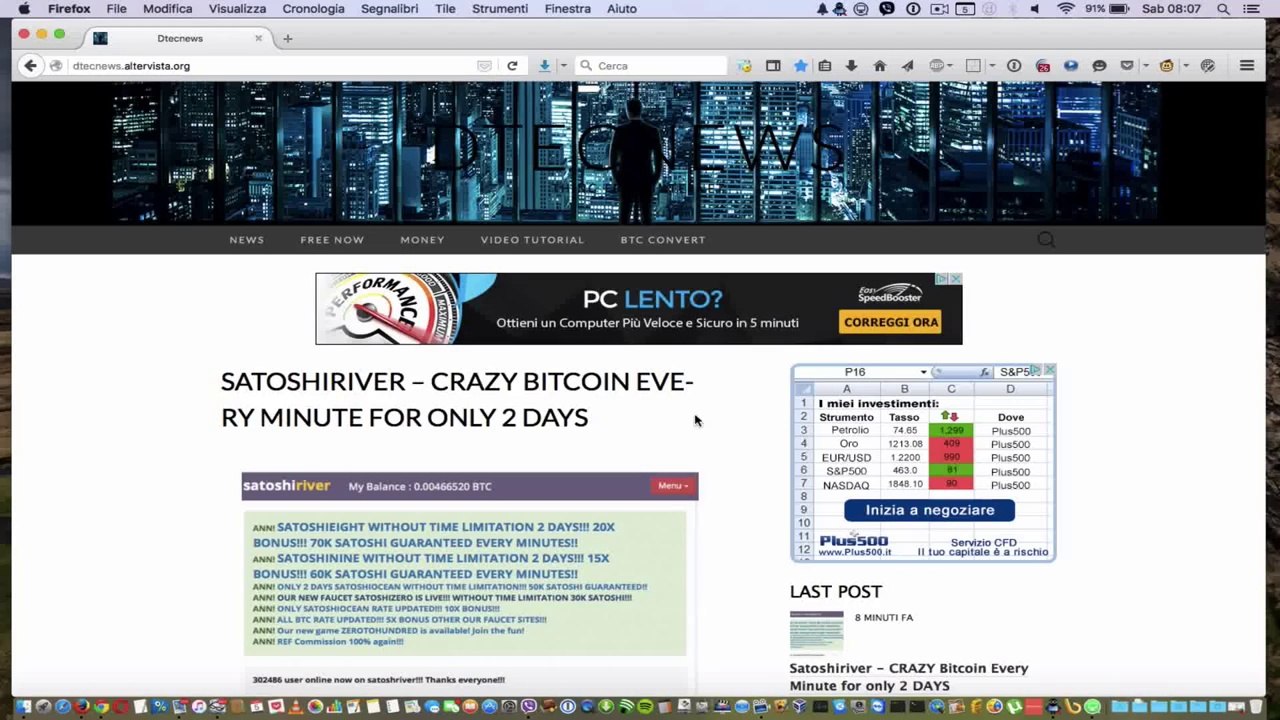
Task: Open the Segnalibri menu
Action: 390,9
